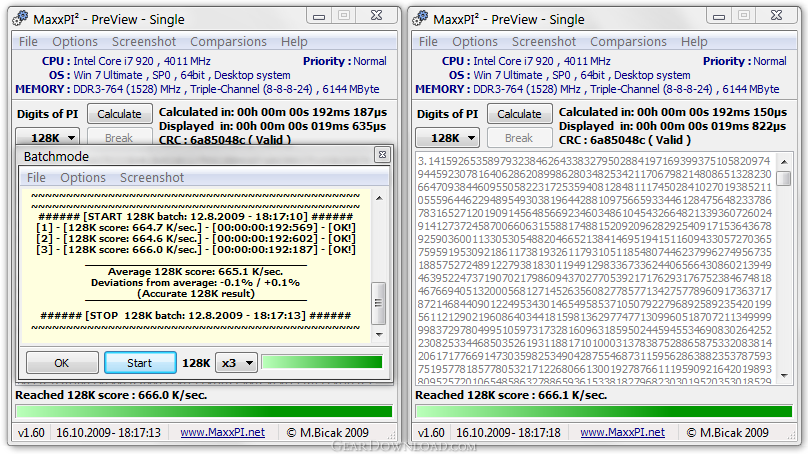The height and width of the screenshot is (454, 808).
Task: Click the gear icon in left MaxxPI title bar
Action: click(21, 19)
